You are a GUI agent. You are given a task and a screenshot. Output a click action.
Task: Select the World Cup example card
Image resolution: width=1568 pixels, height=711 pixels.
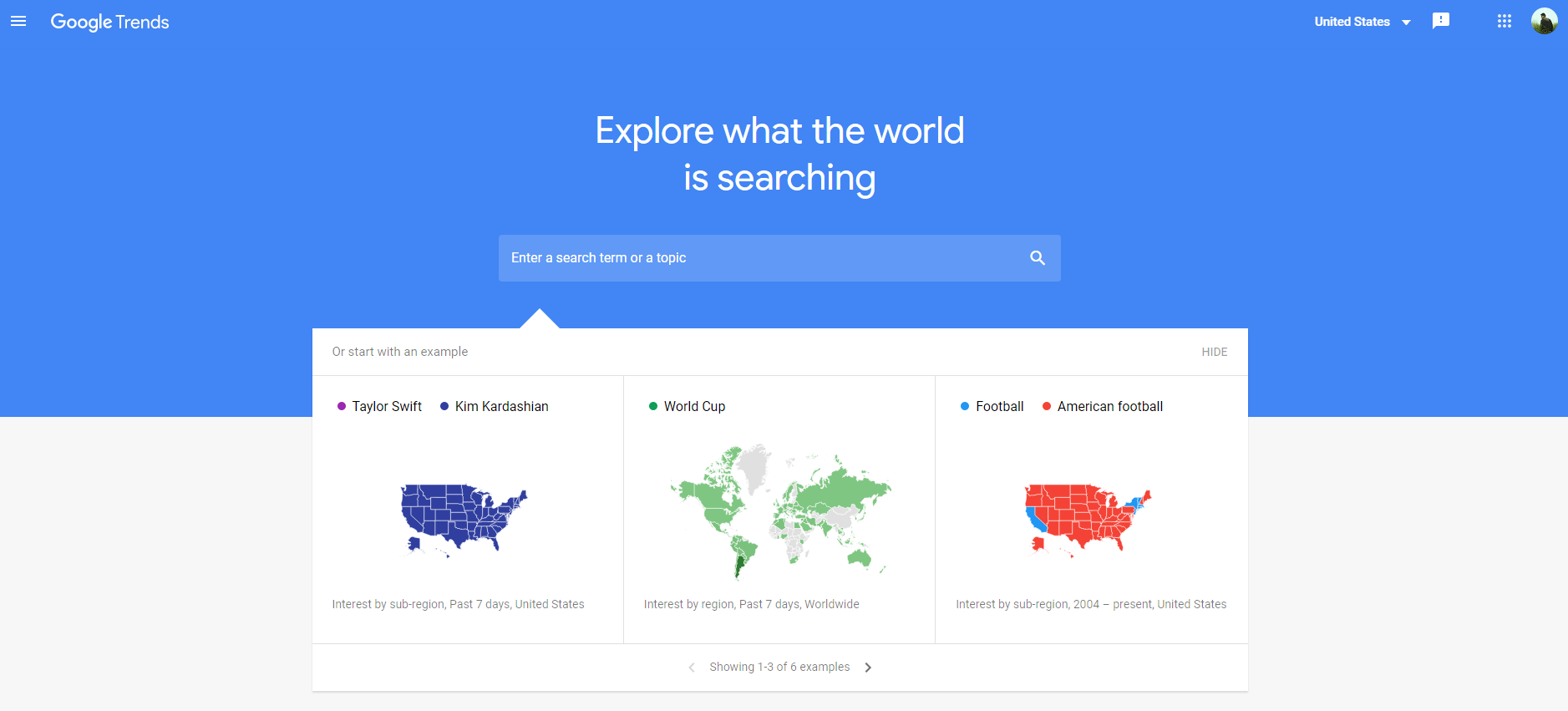(x=779, y=510)
